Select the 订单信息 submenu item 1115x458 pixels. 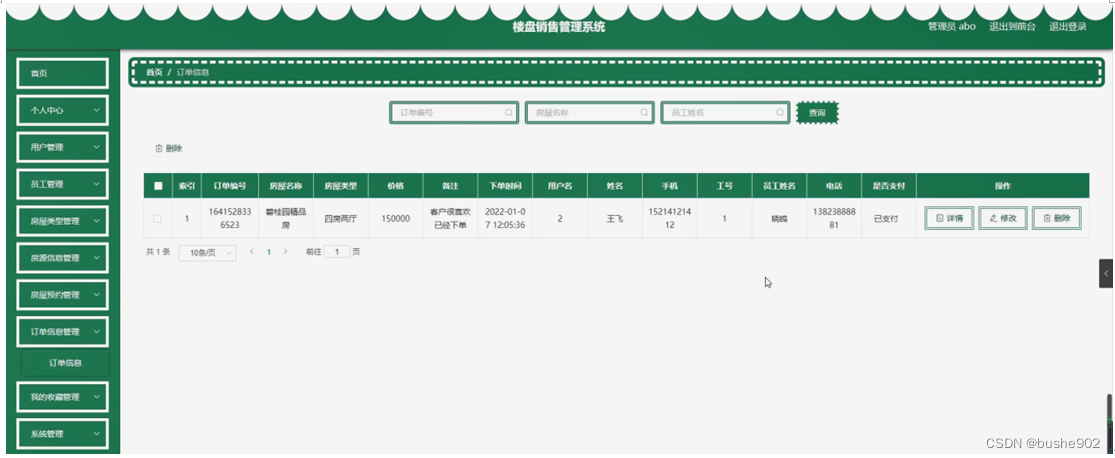(x=65, y=363)
